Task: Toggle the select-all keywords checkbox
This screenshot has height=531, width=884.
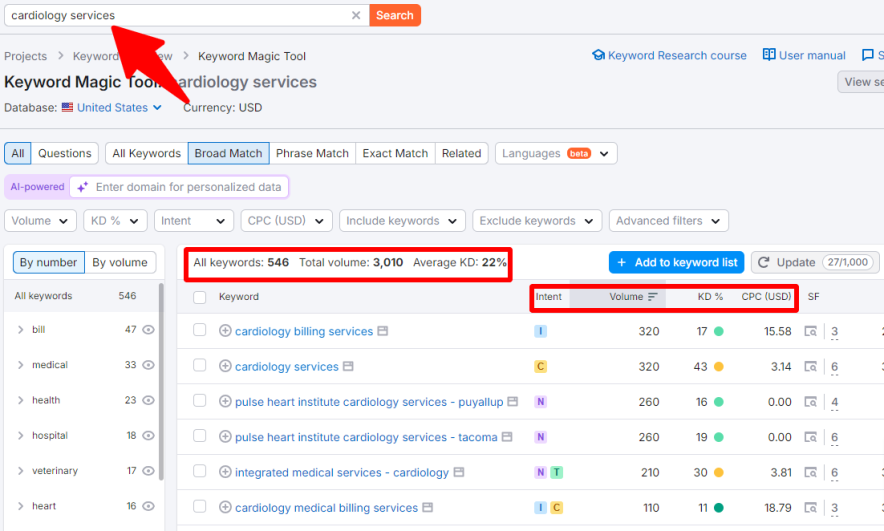Action: (200, 297)
